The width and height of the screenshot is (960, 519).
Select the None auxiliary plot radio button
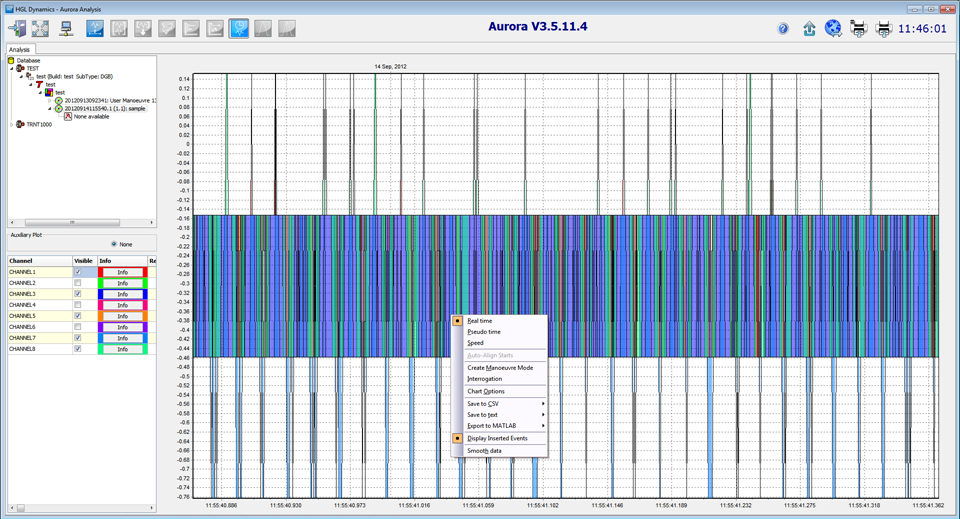tap(114, 244)
